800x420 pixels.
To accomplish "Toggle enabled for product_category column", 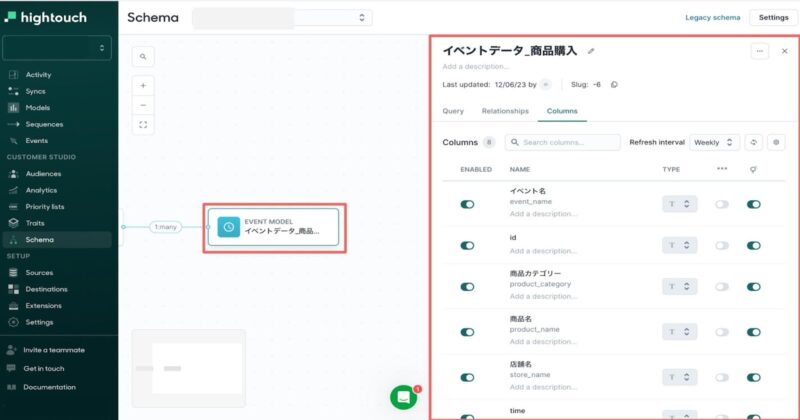I will pos(467,287).
